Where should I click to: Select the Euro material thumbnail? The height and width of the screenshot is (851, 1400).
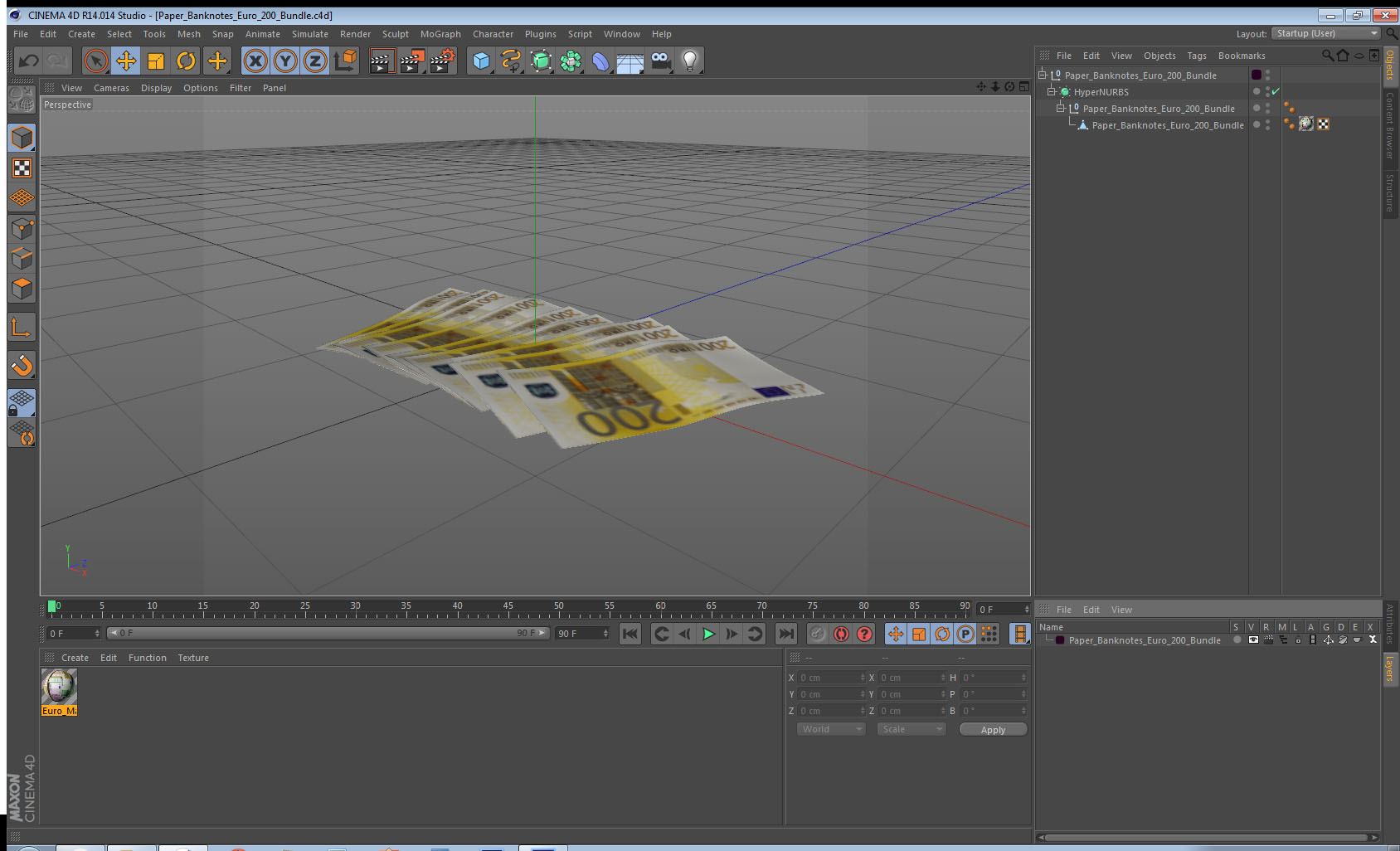[59, 687]
